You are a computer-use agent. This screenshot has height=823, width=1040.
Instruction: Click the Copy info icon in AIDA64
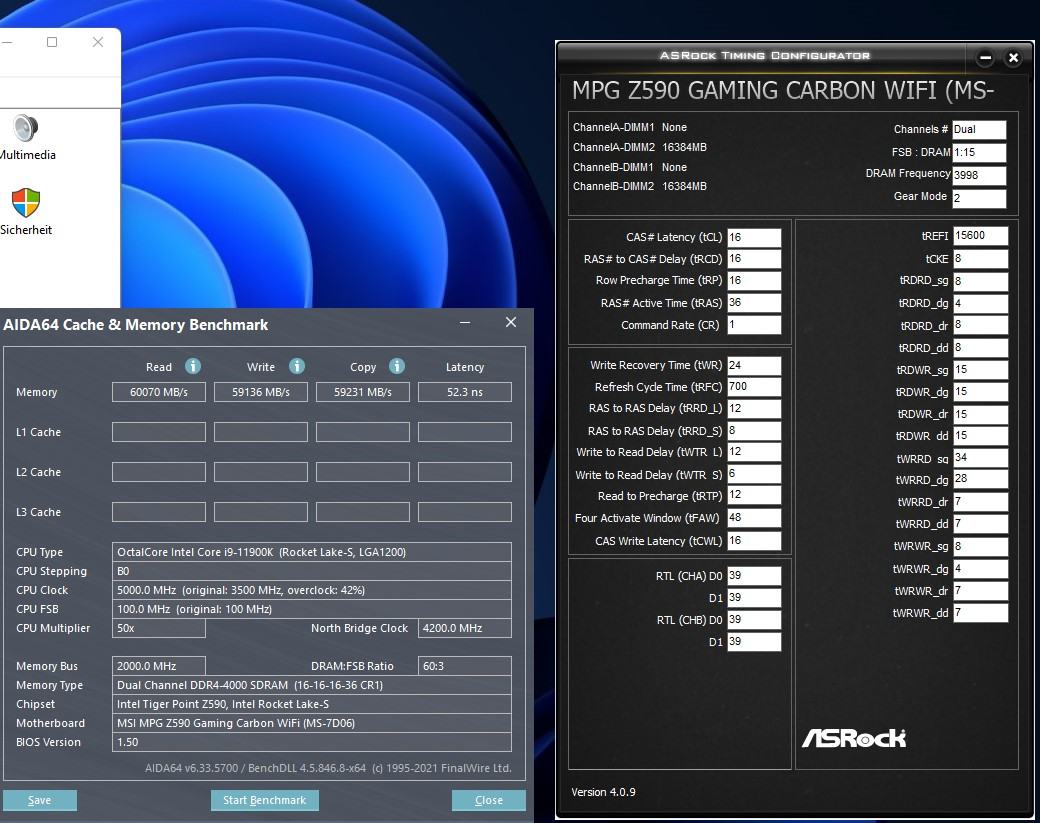[397, 366]
